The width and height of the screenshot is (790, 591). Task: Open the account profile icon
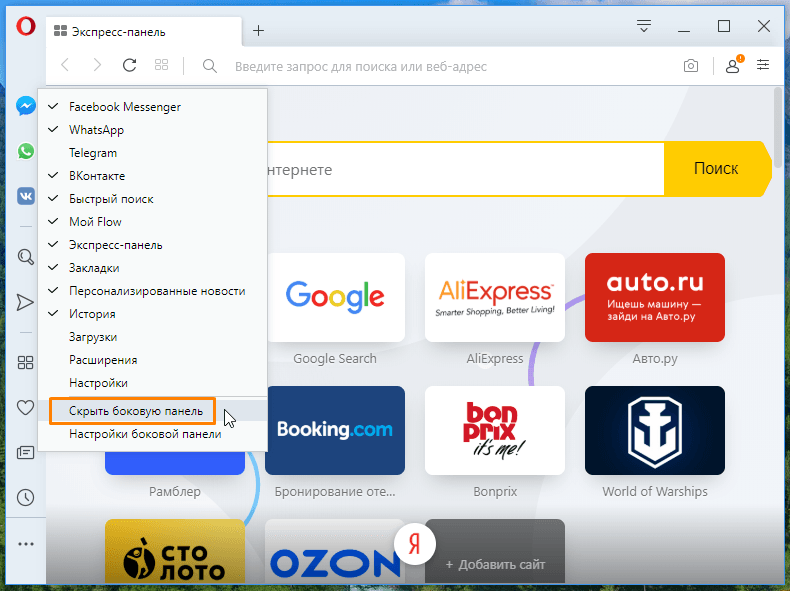pyautogui.click(x=733, y=65)
